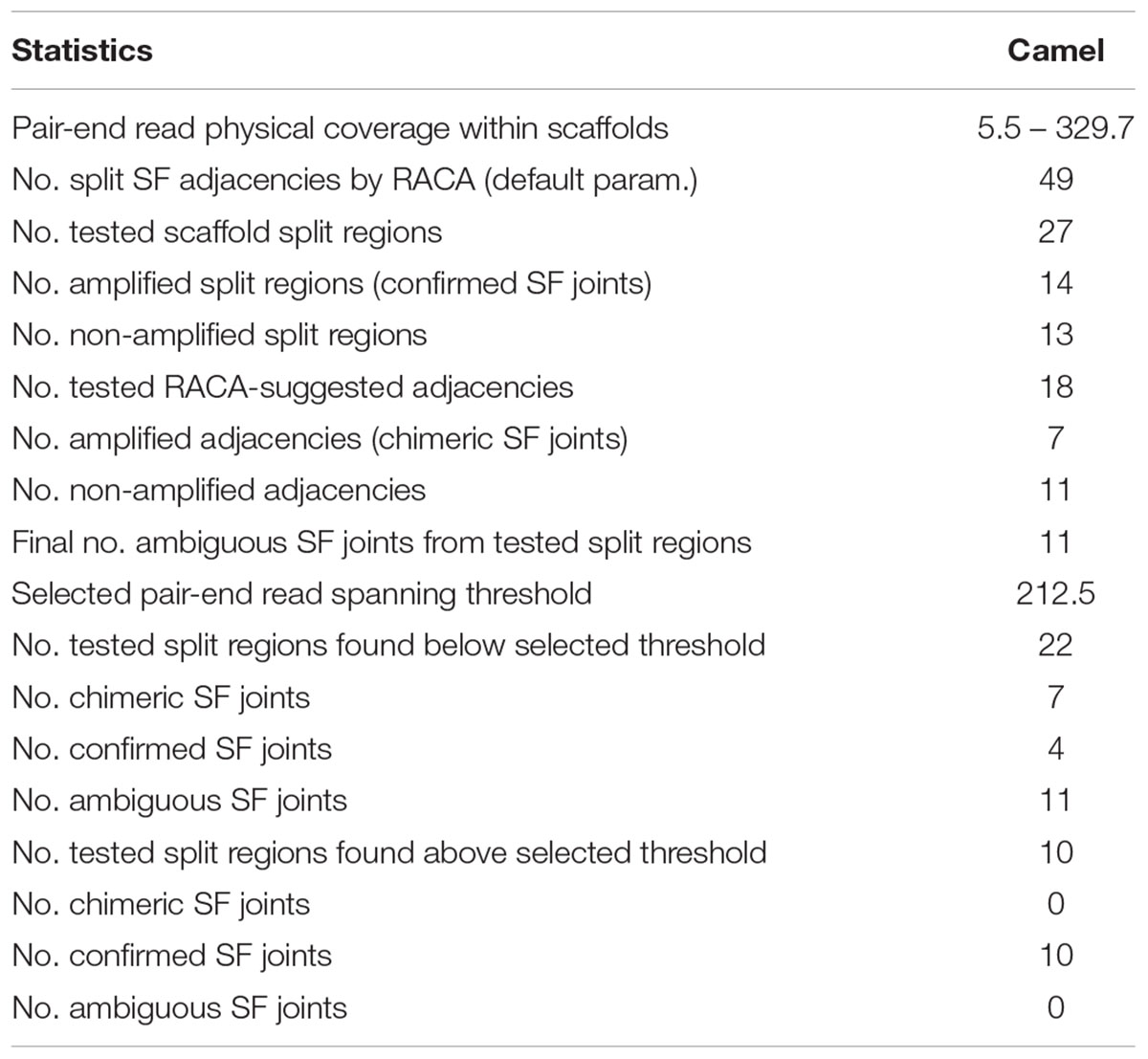
Task: Select the amplified split regions (confirmed SF joints) row
Action: (x=574, y=283)
